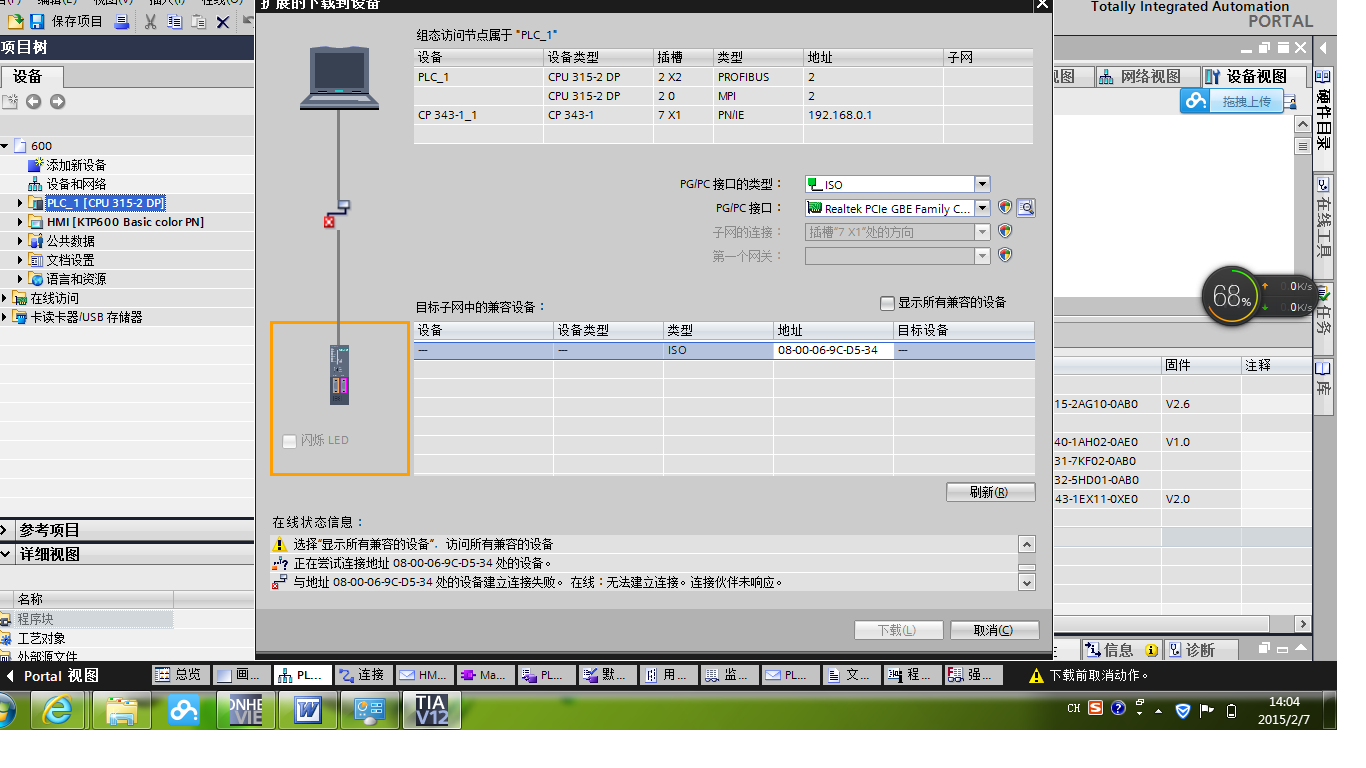1366x768 pixels.
Task: Click the back arrow in project tree
Action: (34, 102)
